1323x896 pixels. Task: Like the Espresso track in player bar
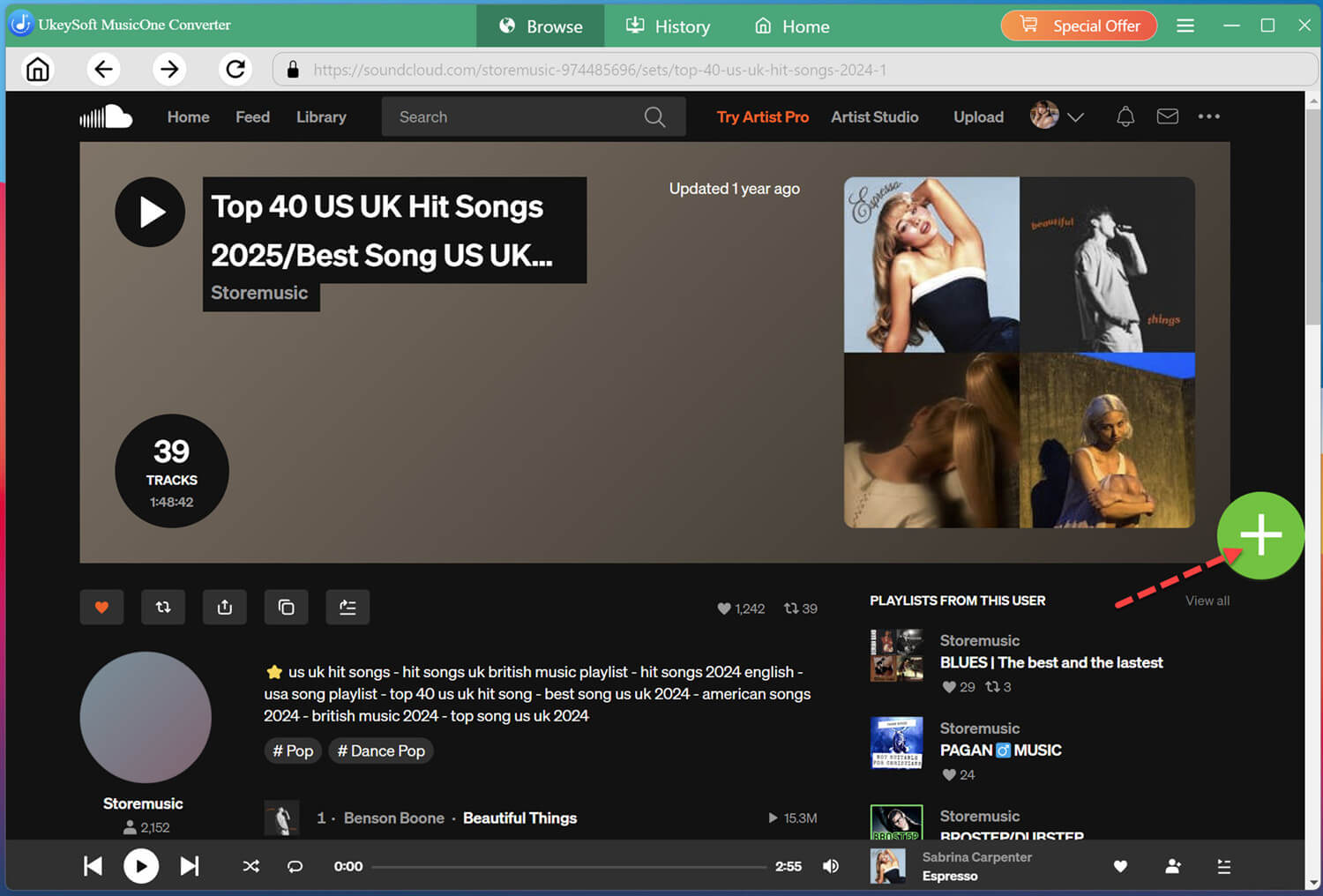pyautogui.click(x=1120, y=866)
